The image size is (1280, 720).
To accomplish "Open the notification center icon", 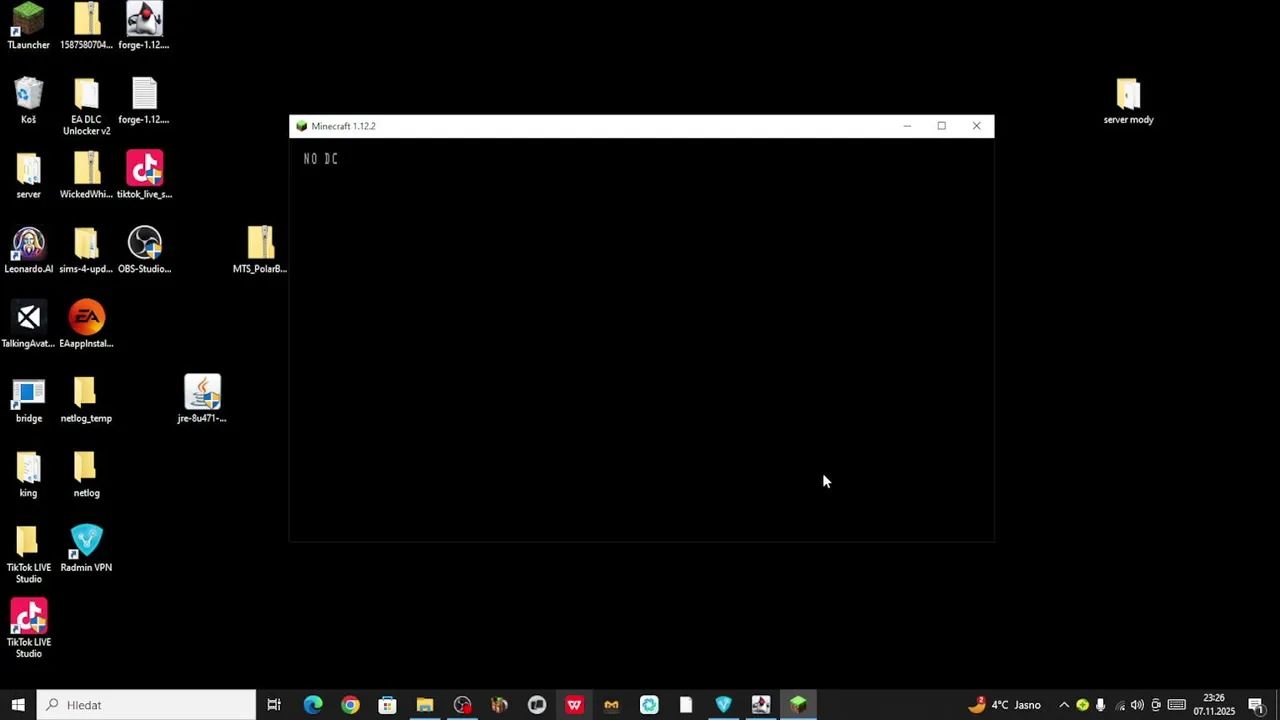I will 1256,705.
